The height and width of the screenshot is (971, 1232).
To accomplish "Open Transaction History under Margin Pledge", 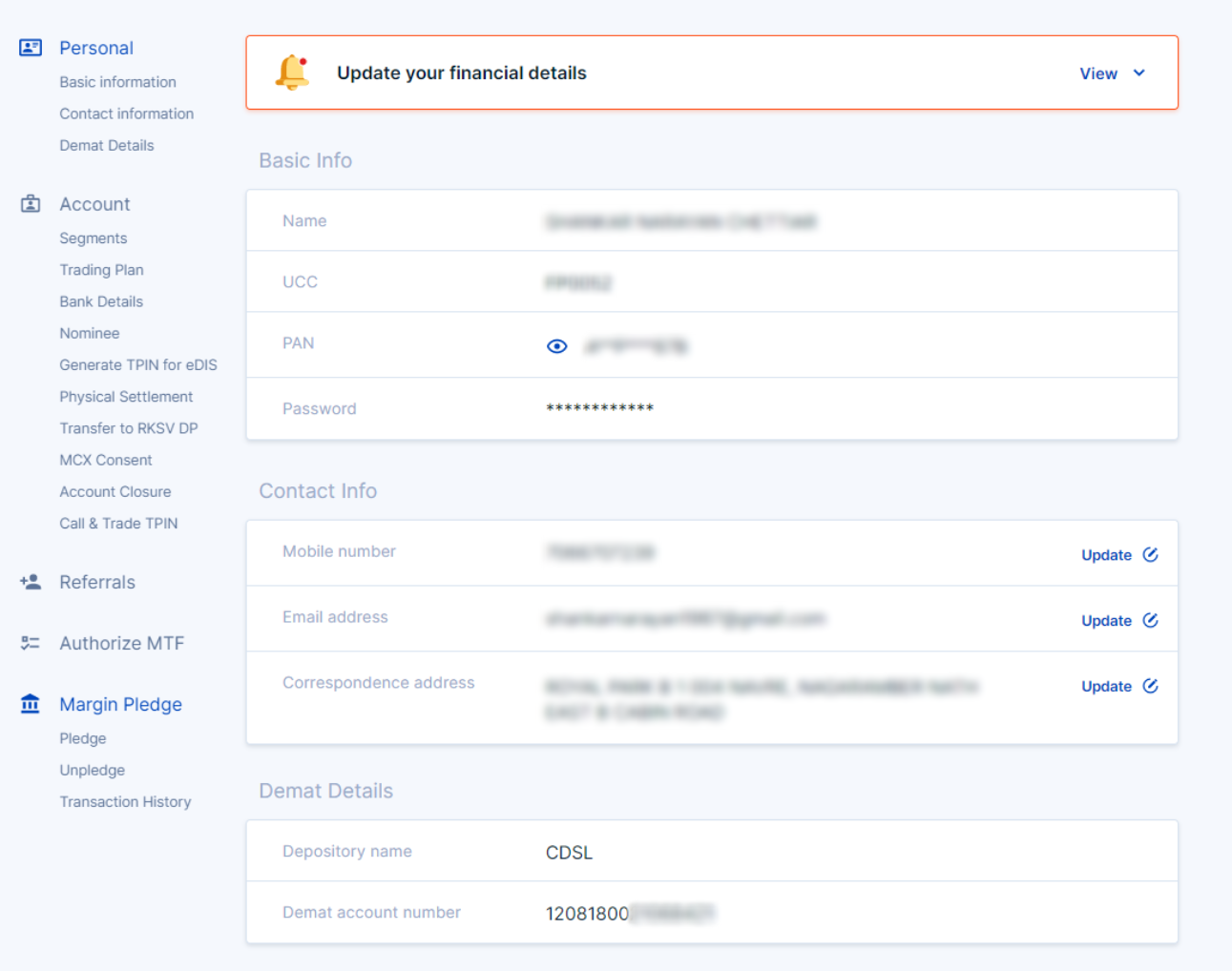I will [x=125, y=801].
